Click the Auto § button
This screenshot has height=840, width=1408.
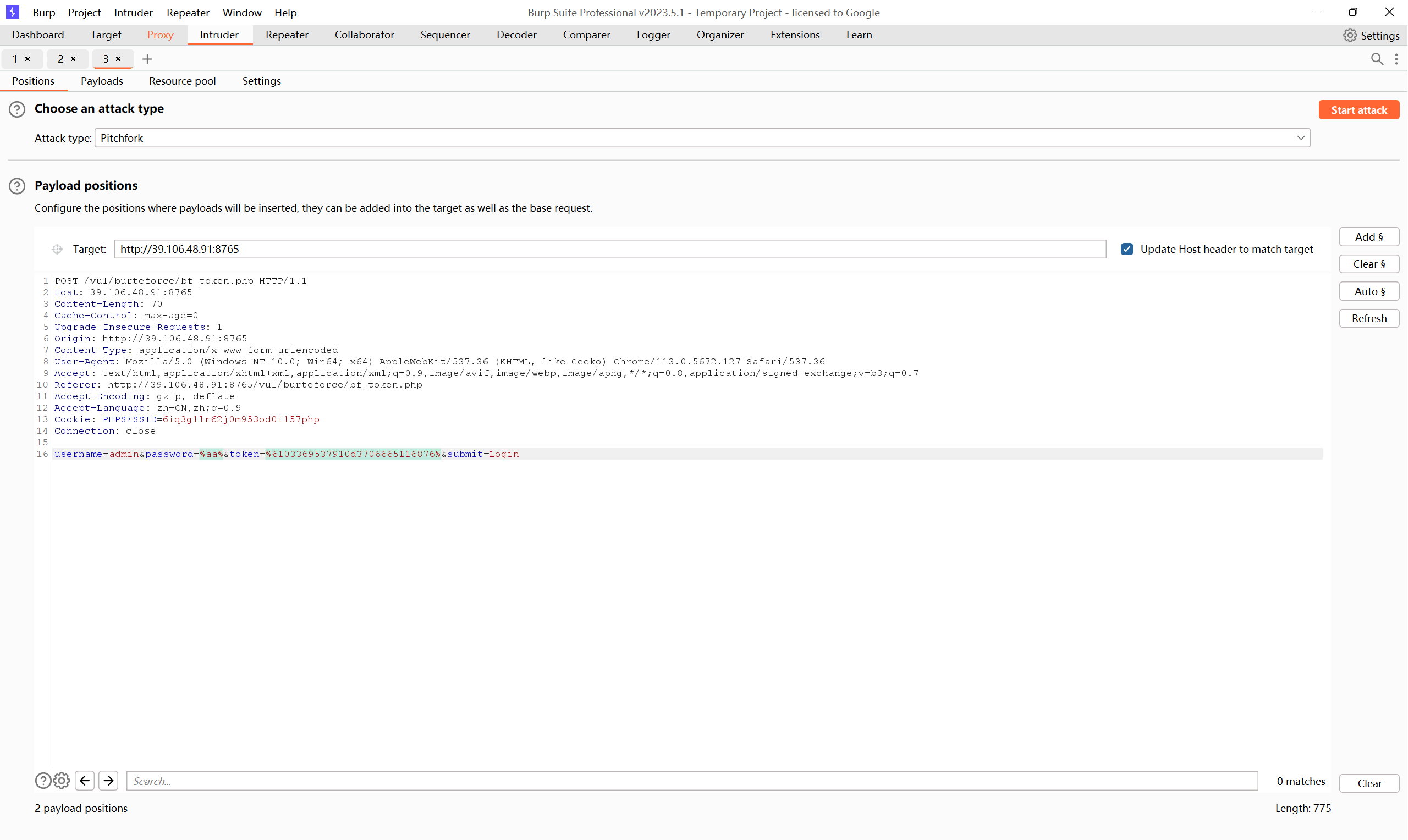tap(1368, 291)
